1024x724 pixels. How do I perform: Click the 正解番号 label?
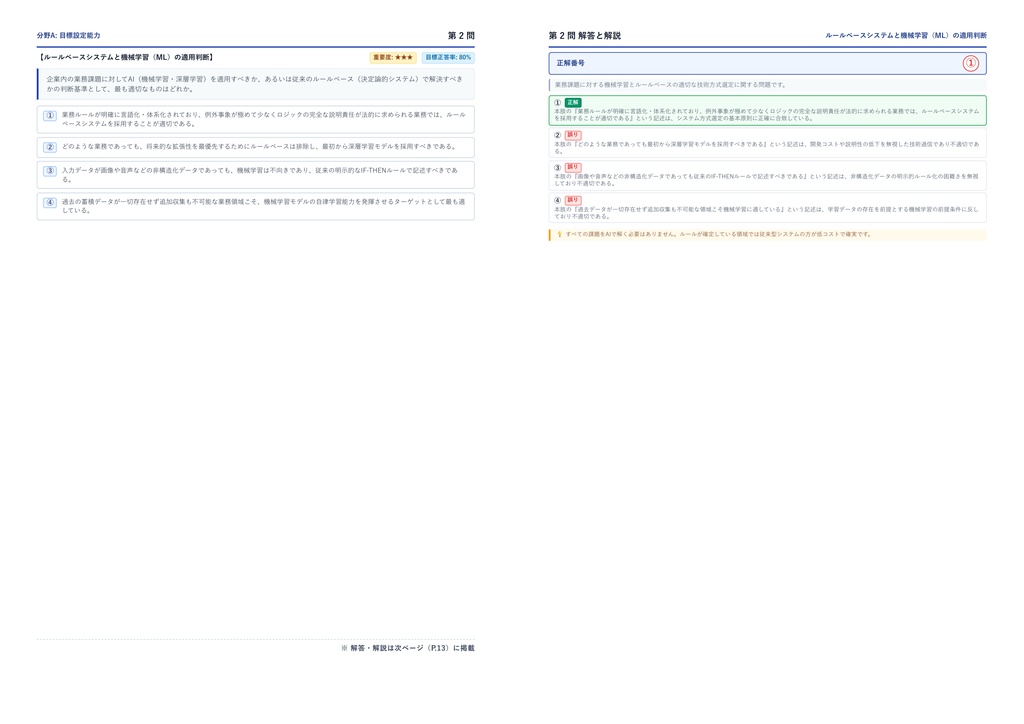571,63
